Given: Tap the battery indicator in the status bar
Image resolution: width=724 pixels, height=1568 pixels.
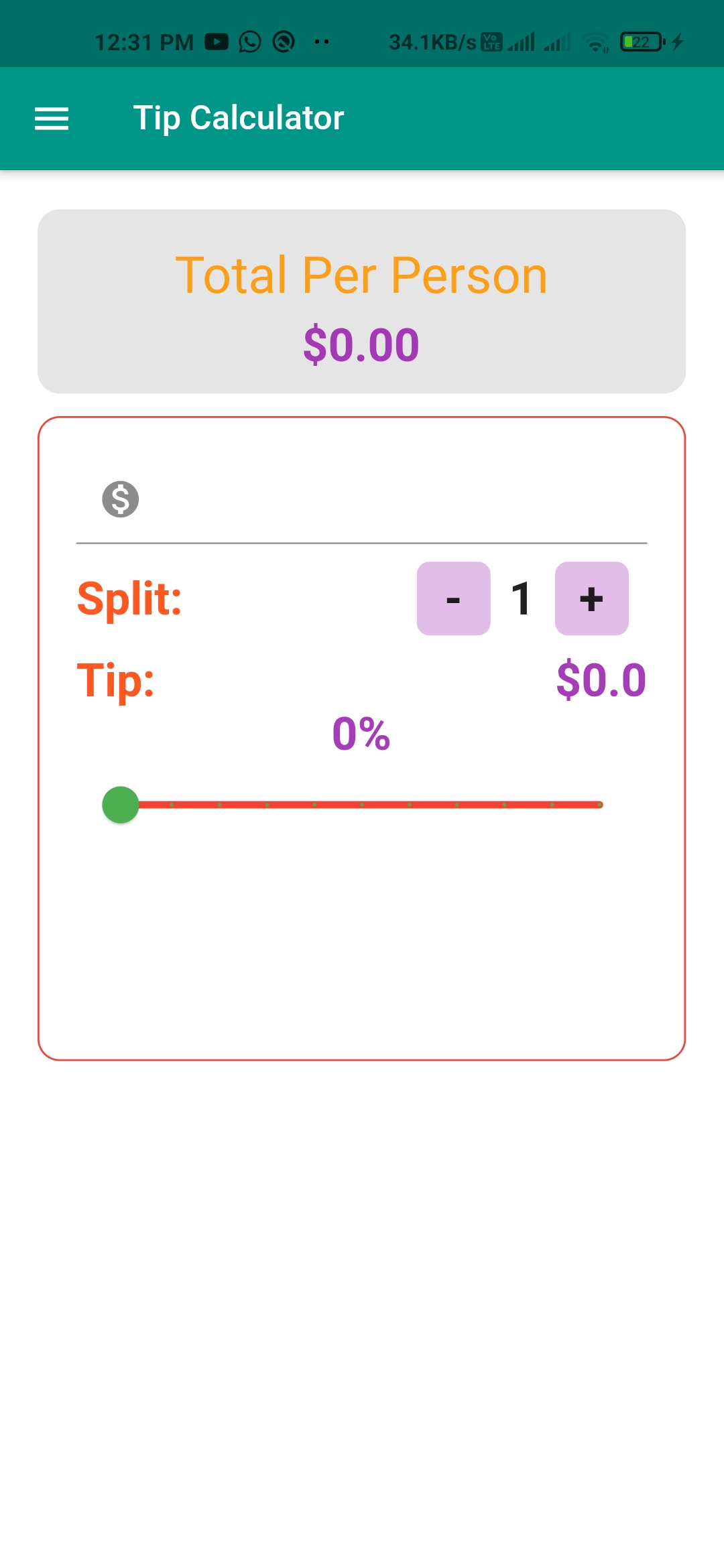Looking at the screenshot, I should [x=639, y=42].
